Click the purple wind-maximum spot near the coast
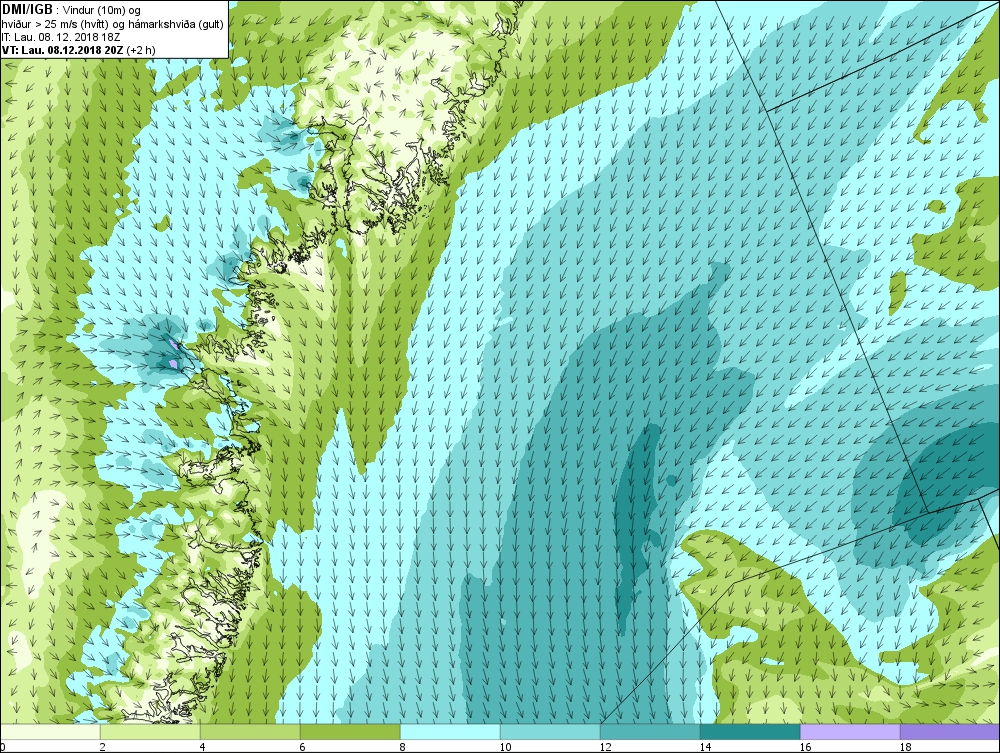 coord(173,363)
